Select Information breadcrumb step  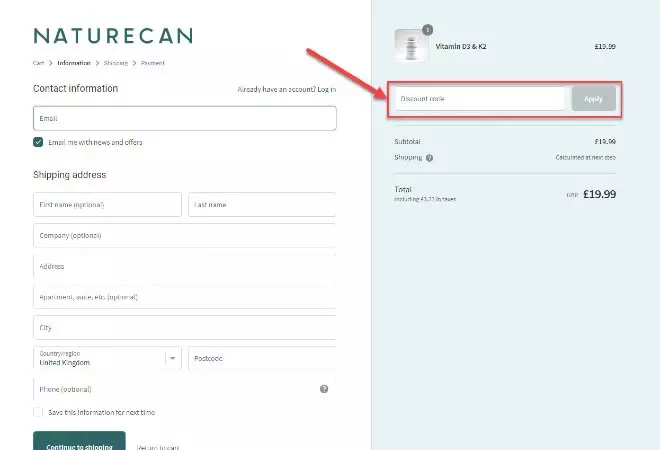[x=74, y=63]
